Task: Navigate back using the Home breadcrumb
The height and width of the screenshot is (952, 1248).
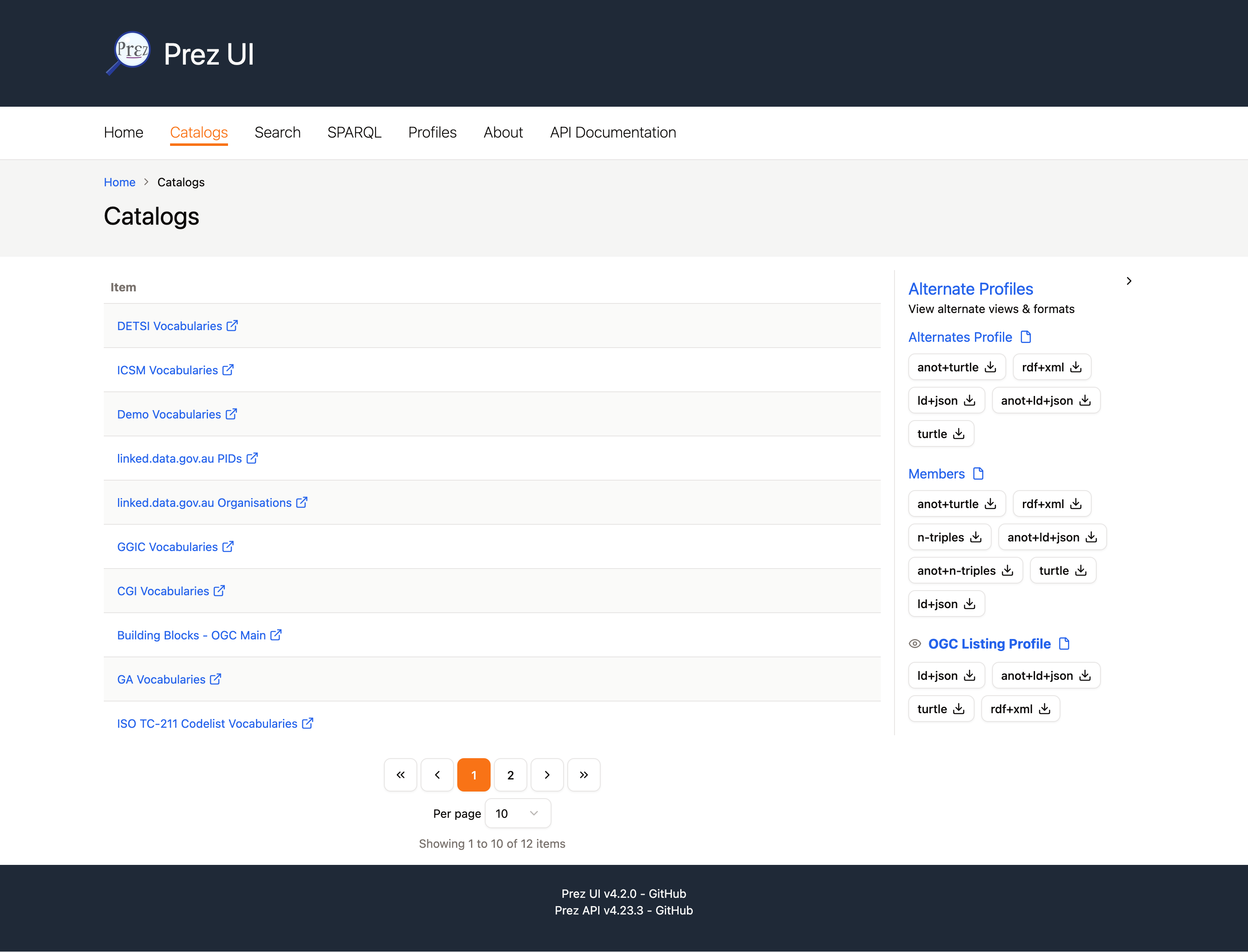Action: (120, 182)
